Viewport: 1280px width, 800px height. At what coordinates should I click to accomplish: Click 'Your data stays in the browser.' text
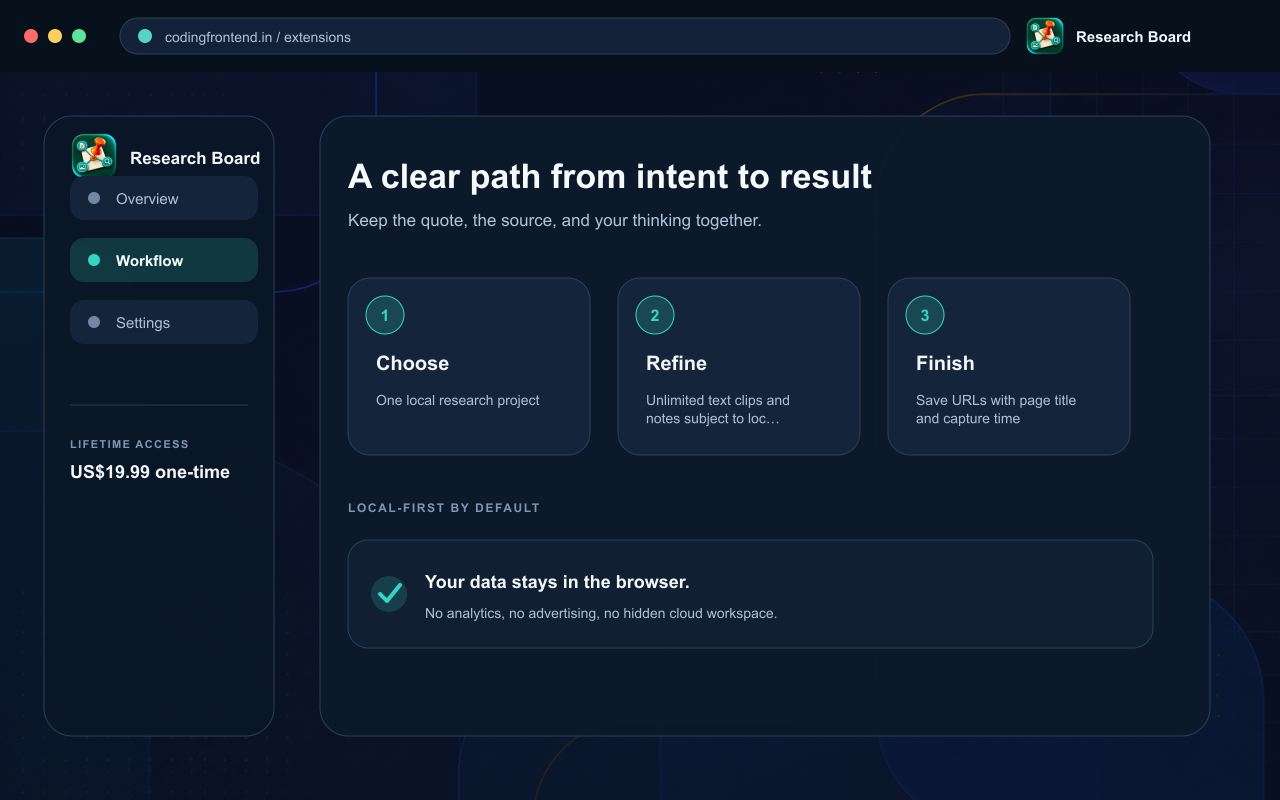(x=557, y=582)
